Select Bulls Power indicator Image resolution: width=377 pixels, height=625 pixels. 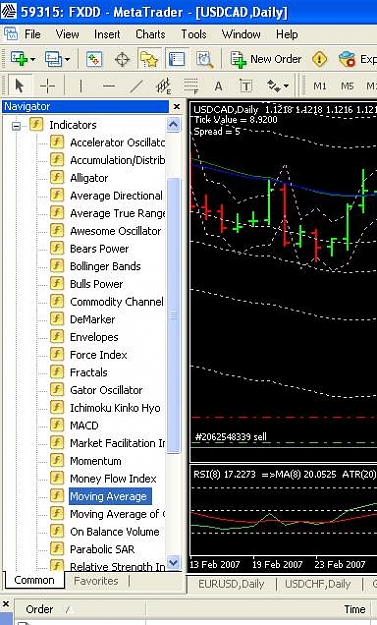click(96, 284)
